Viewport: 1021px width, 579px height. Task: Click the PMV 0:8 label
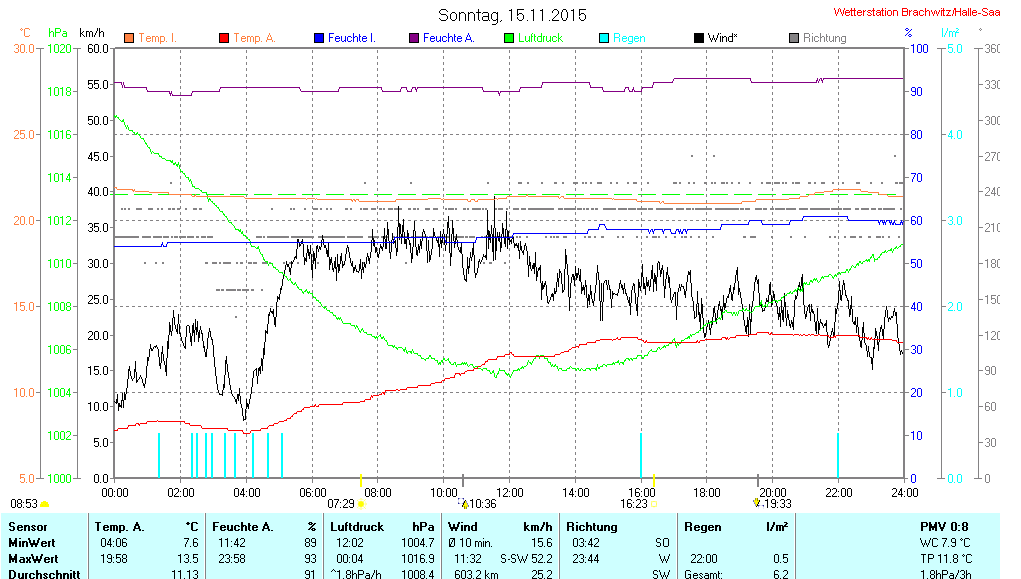point(944,526)
